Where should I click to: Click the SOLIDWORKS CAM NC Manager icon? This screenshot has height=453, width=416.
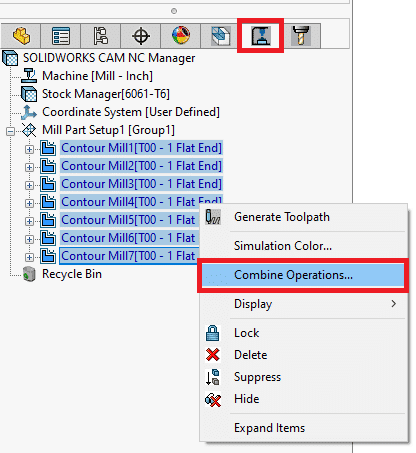[10, 58]
